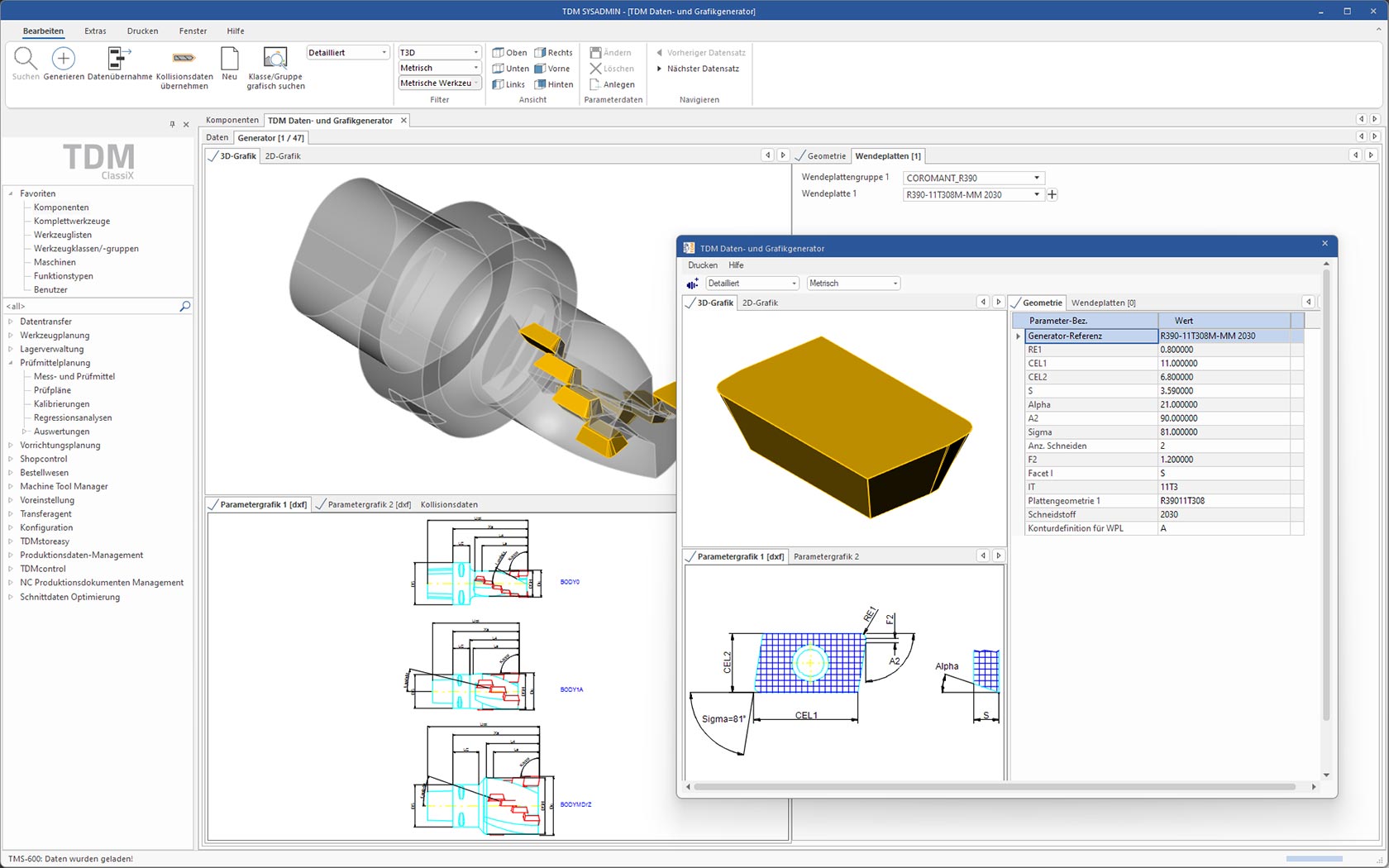The height and width of the screenshot is (868, 1389).
Task: Open Metrisch dropdown in dialog
Action: [x=895, y=284]
